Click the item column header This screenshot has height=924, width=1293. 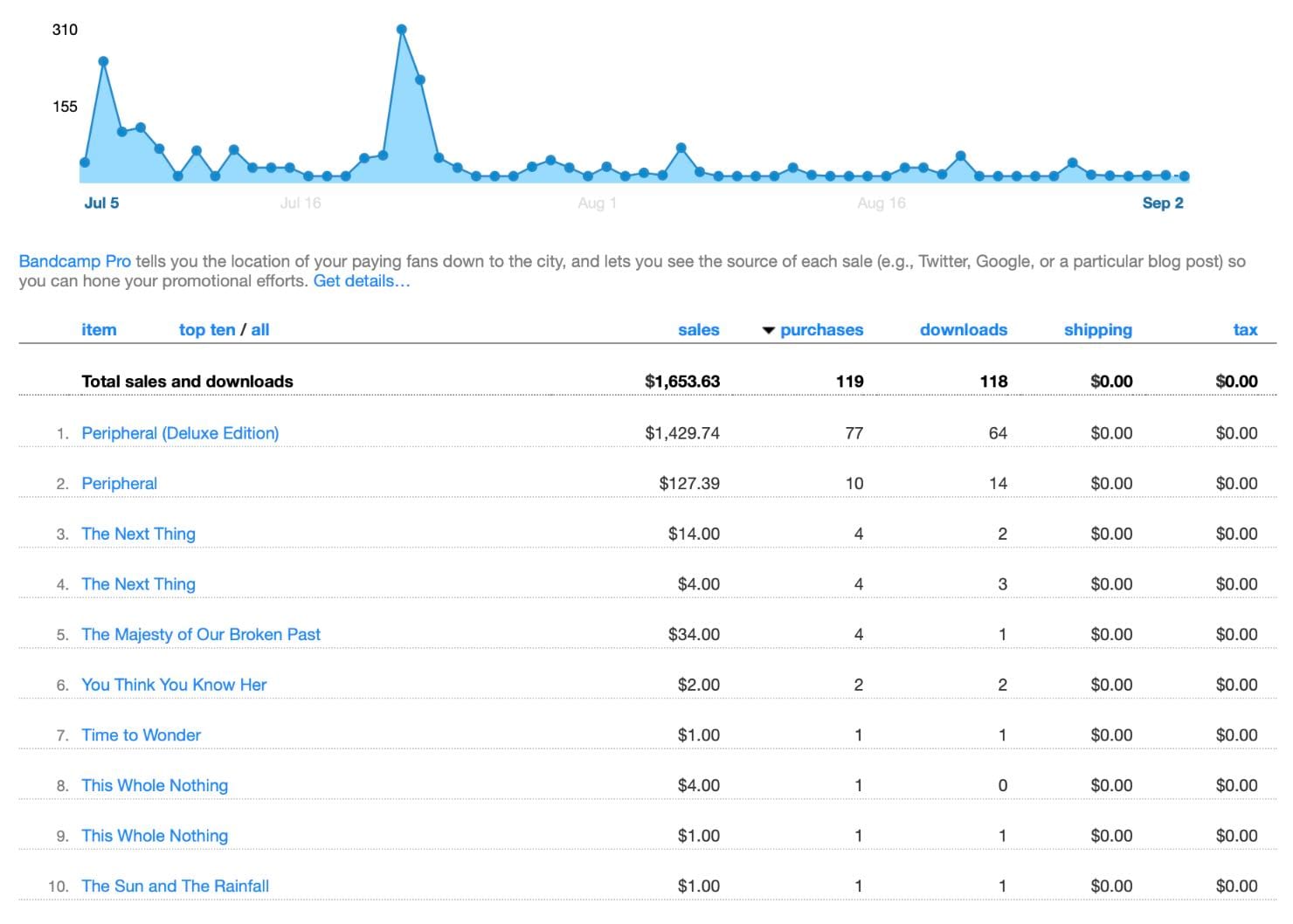(x=99, y=330)
